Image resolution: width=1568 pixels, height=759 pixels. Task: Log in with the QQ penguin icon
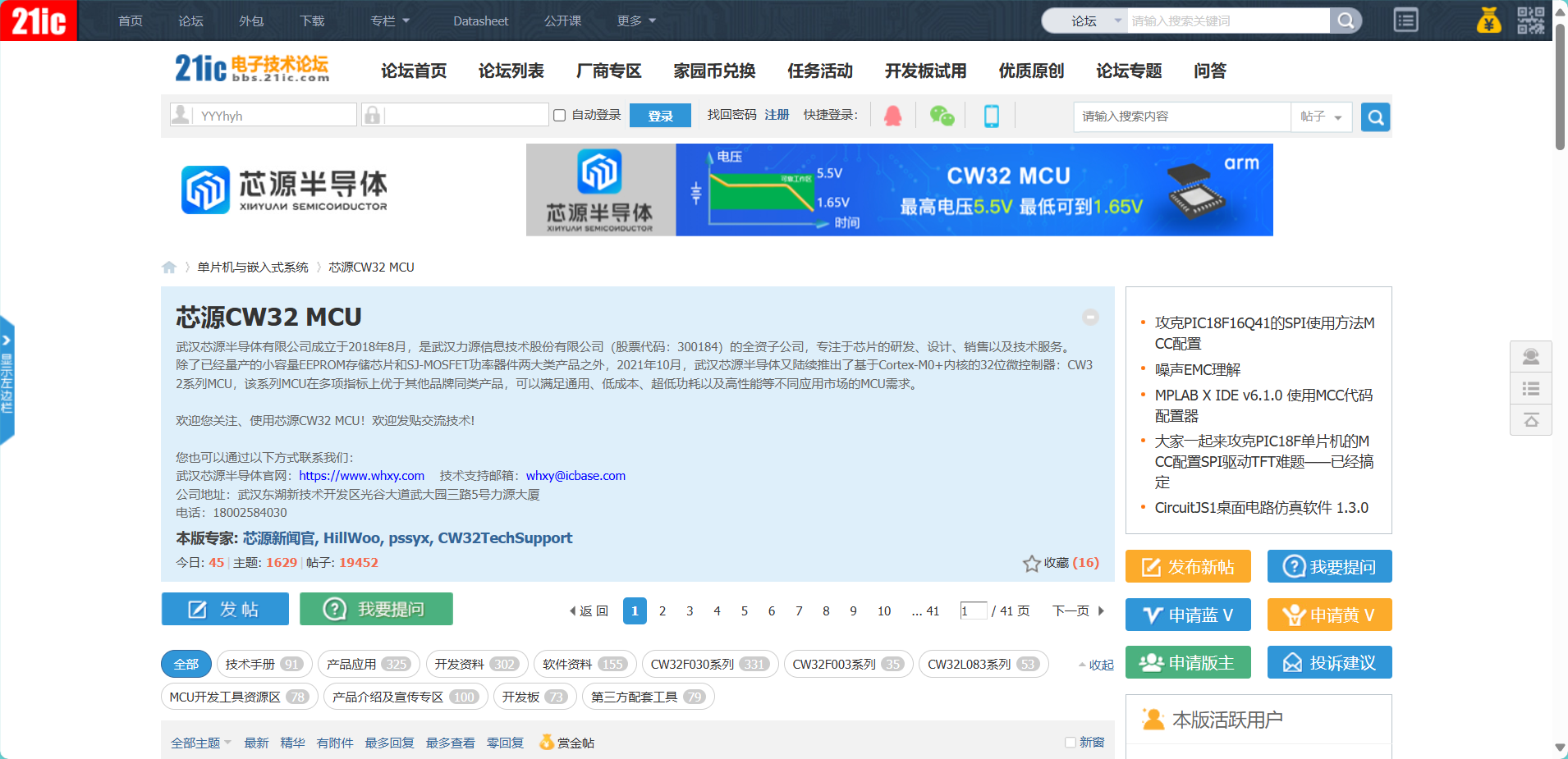[x=893, y=116]
